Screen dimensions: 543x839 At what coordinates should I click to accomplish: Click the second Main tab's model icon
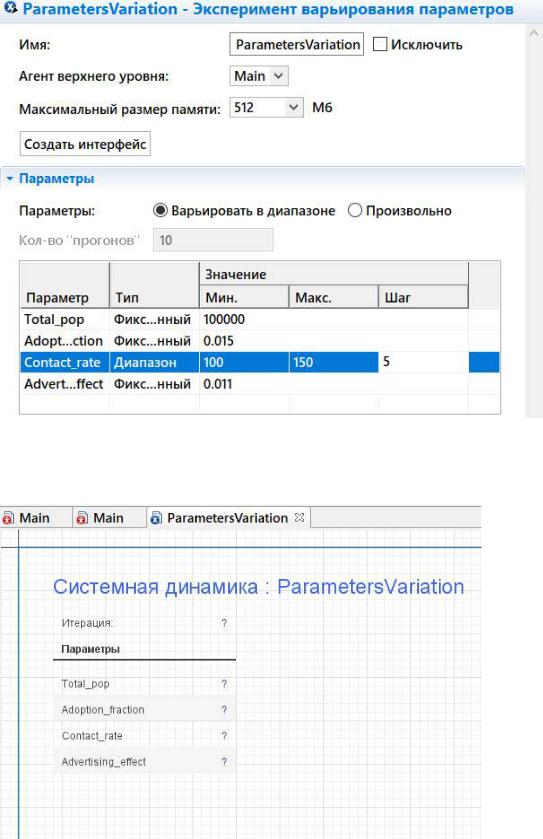[x=82, y=518]
